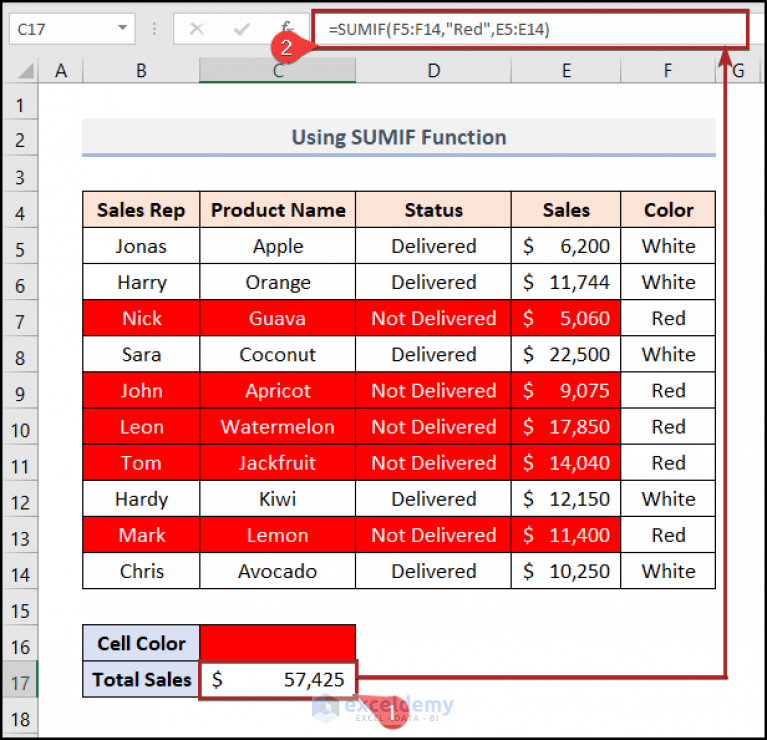Select the 'Apple' product cell
This screenshot has width=767, height=740.
tap(277, 246)
